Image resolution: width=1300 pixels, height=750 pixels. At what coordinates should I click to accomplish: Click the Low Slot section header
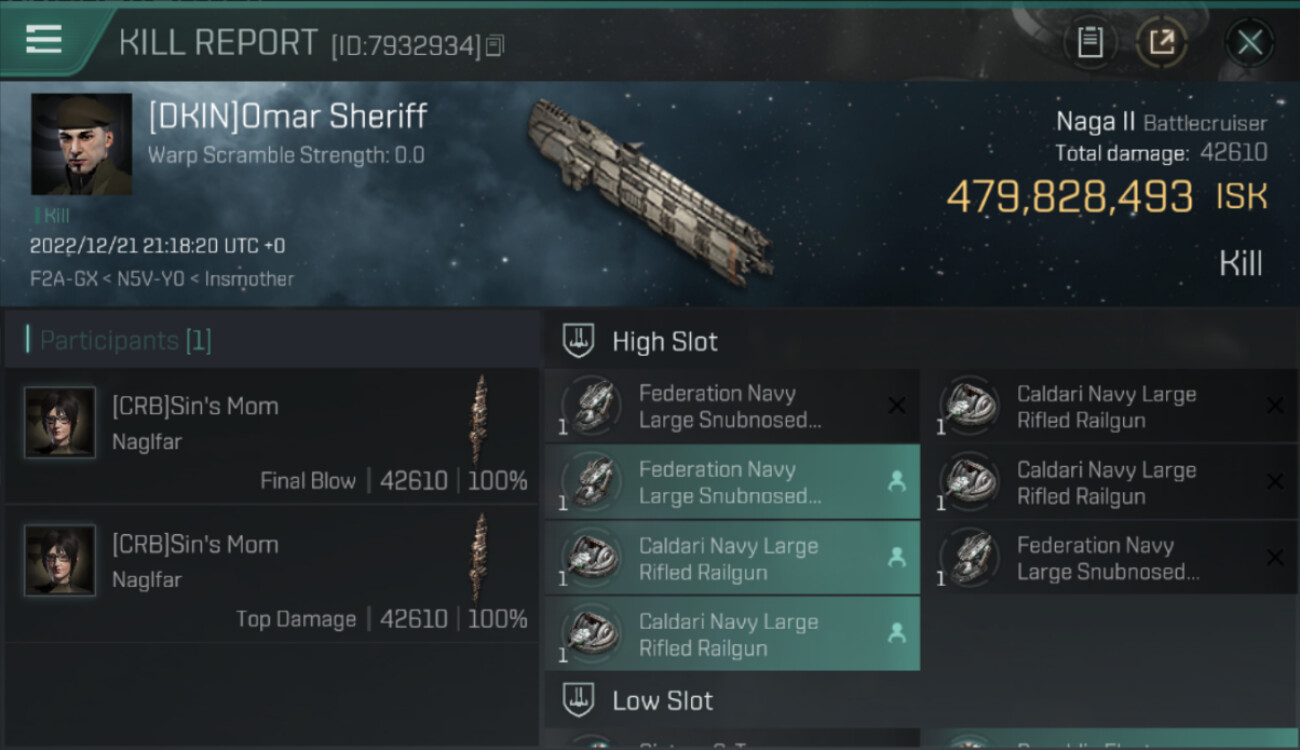click(662, 700)
